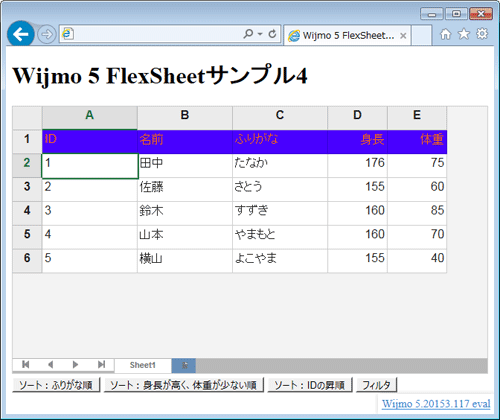Select the weight cell 60
500x420 pixels.
coord(417,189)
